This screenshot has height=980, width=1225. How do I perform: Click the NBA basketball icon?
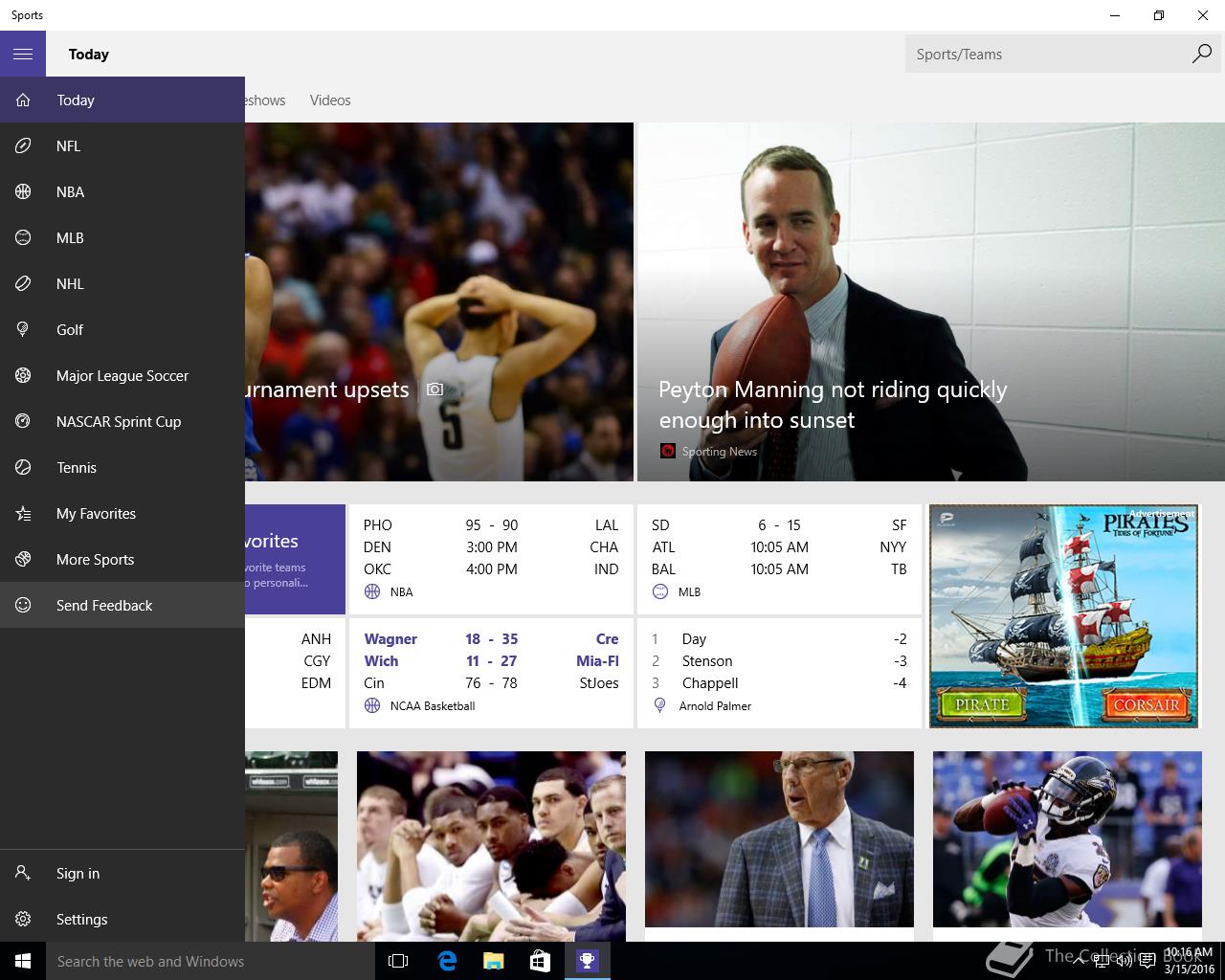[x=23, y=191]
